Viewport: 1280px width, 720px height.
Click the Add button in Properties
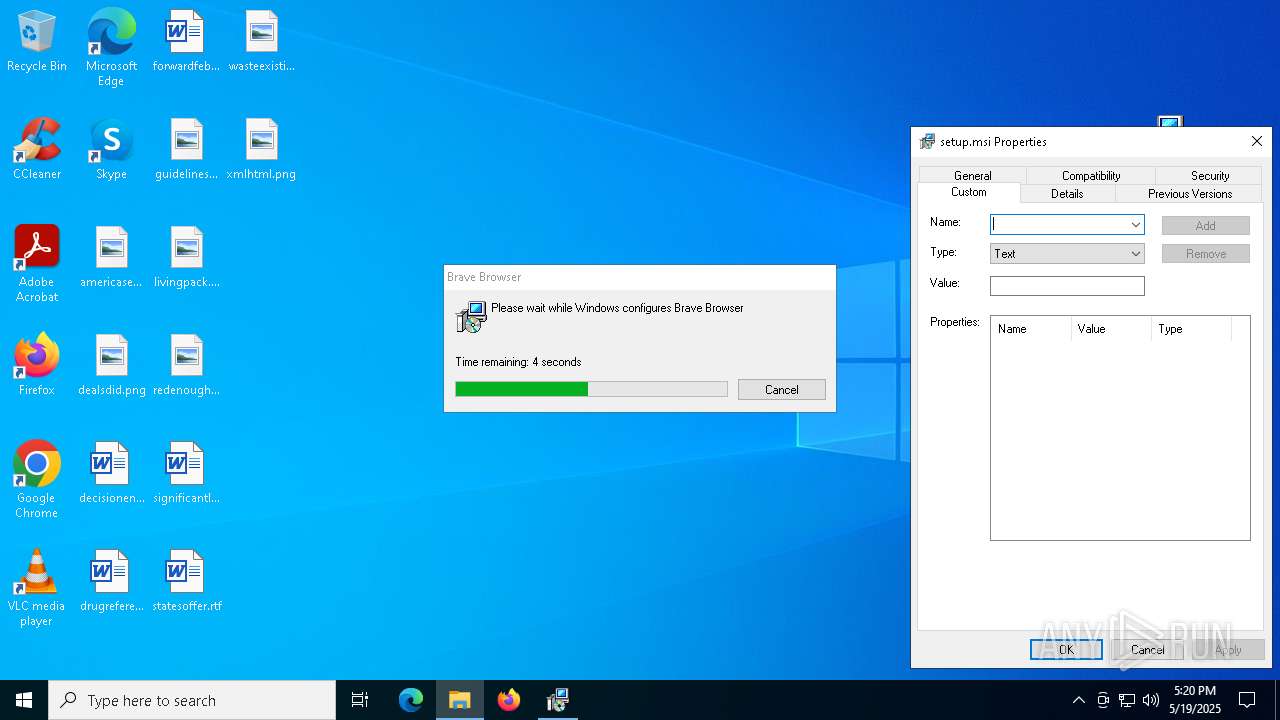coord(1206,226)
